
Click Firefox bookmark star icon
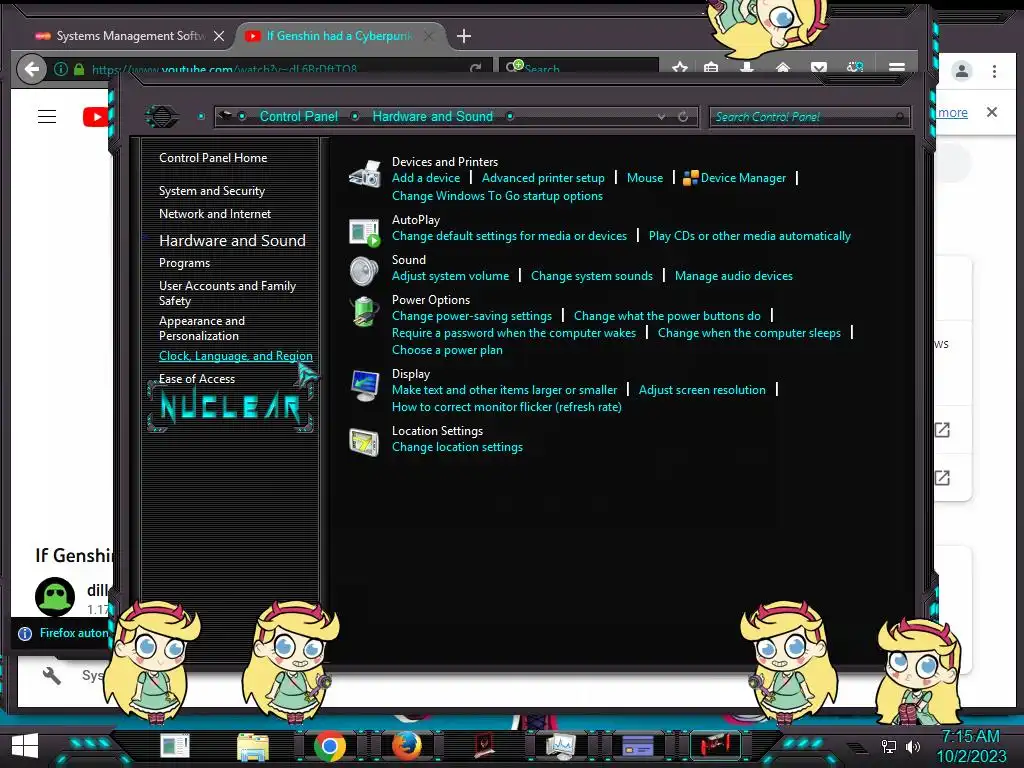(680, 67)
